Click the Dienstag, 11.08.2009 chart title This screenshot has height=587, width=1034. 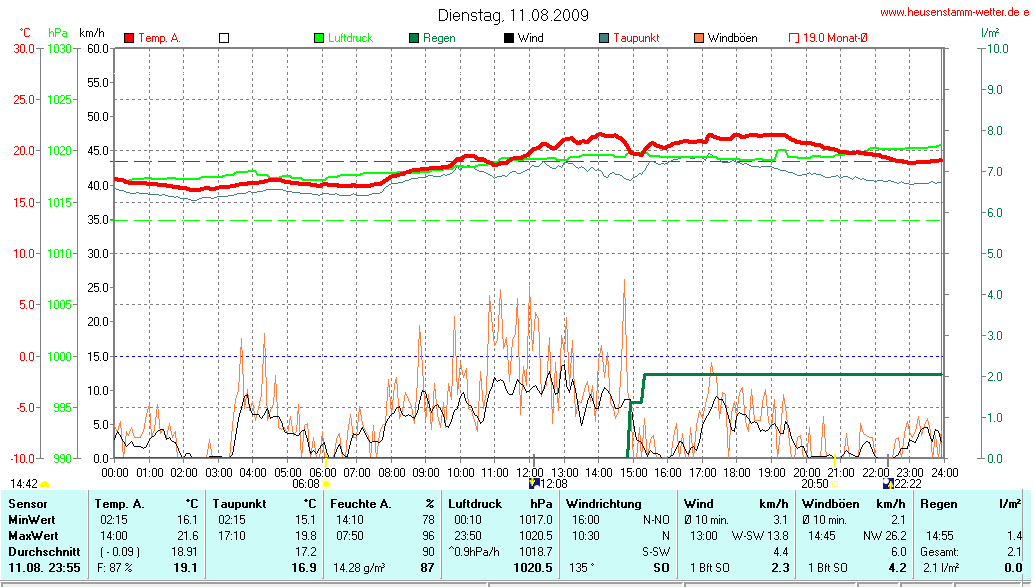tap(513, 15)
